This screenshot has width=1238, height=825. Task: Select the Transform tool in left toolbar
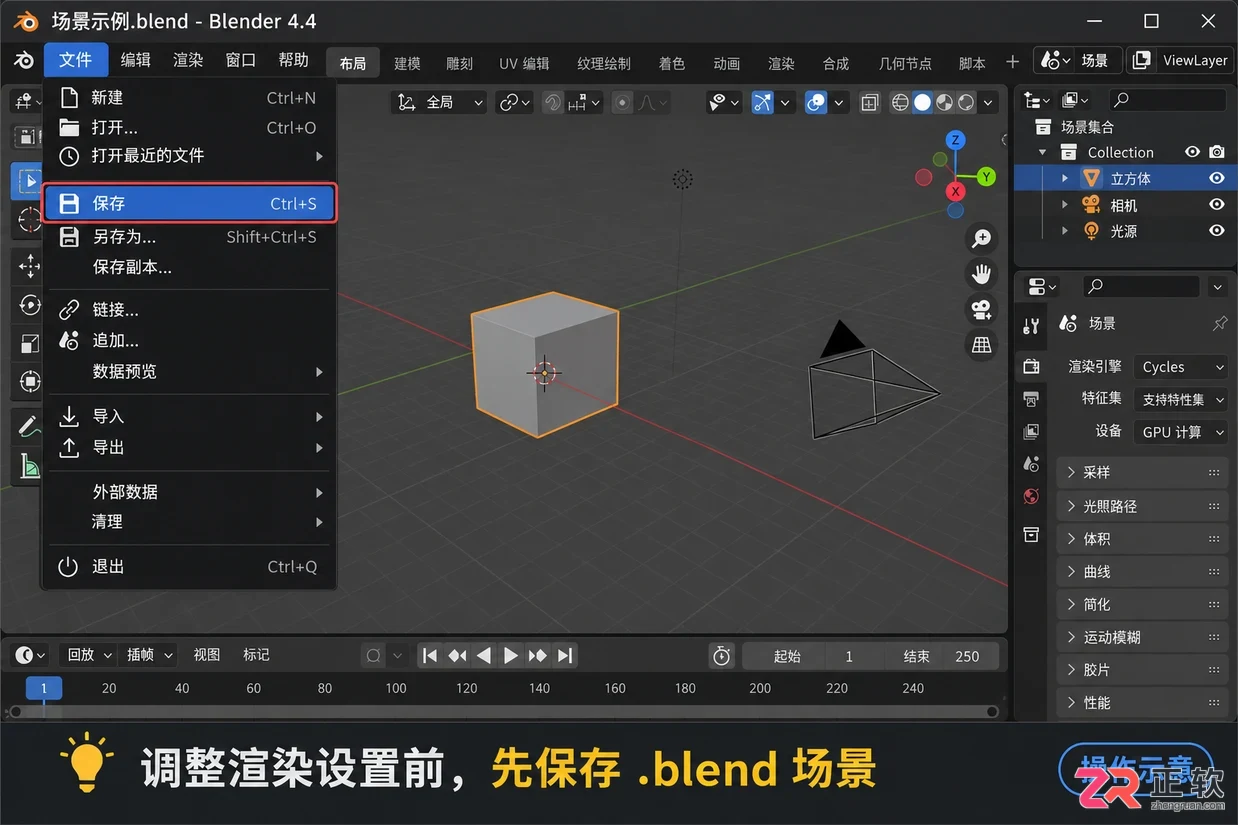pyautogui.click(x=28, y=381)
